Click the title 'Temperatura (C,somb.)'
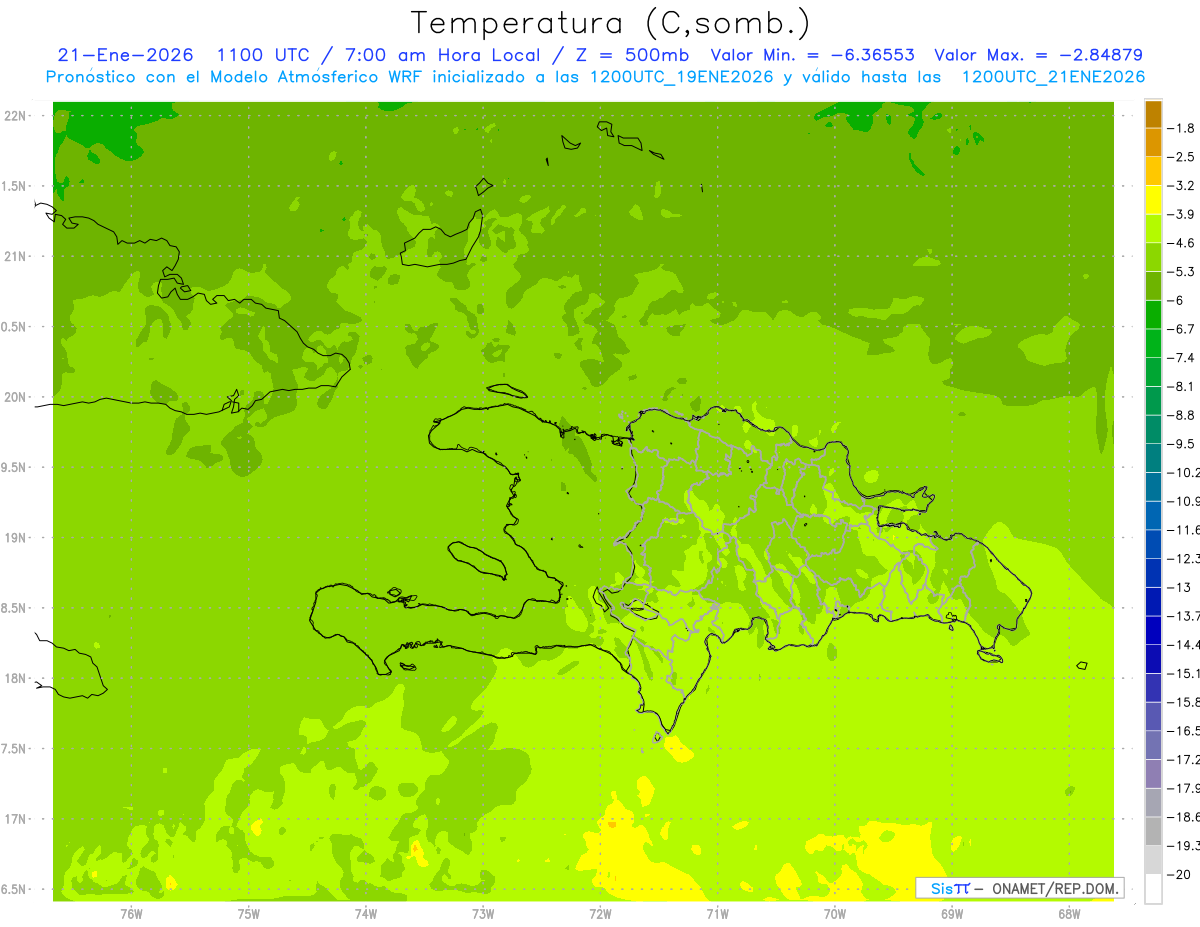1200x927 pixels. click(612, 23)
